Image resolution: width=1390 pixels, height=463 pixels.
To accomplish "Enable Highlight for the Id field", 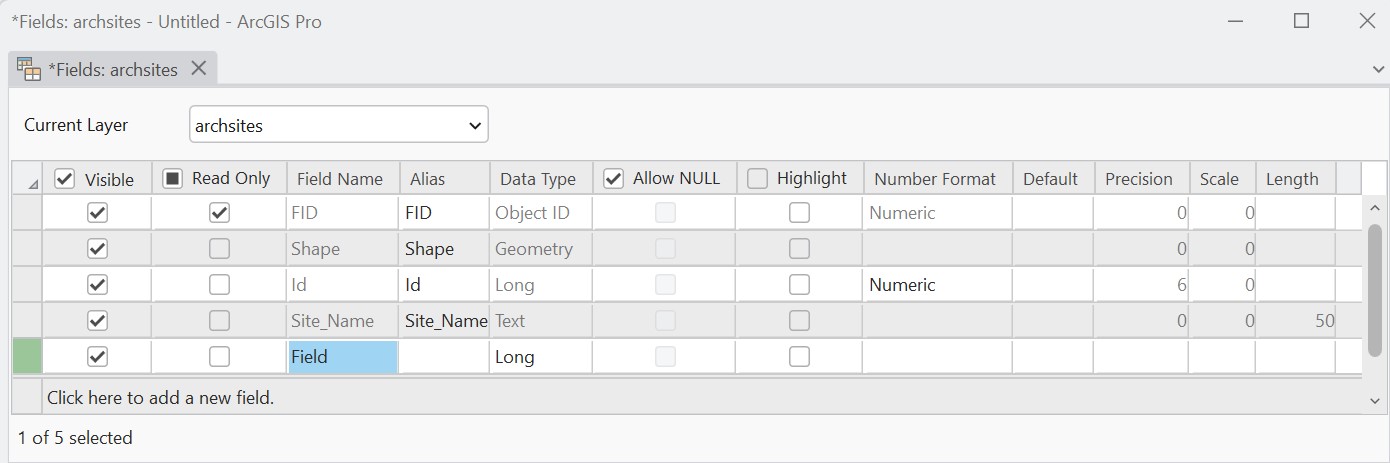I will coord(798,285).
